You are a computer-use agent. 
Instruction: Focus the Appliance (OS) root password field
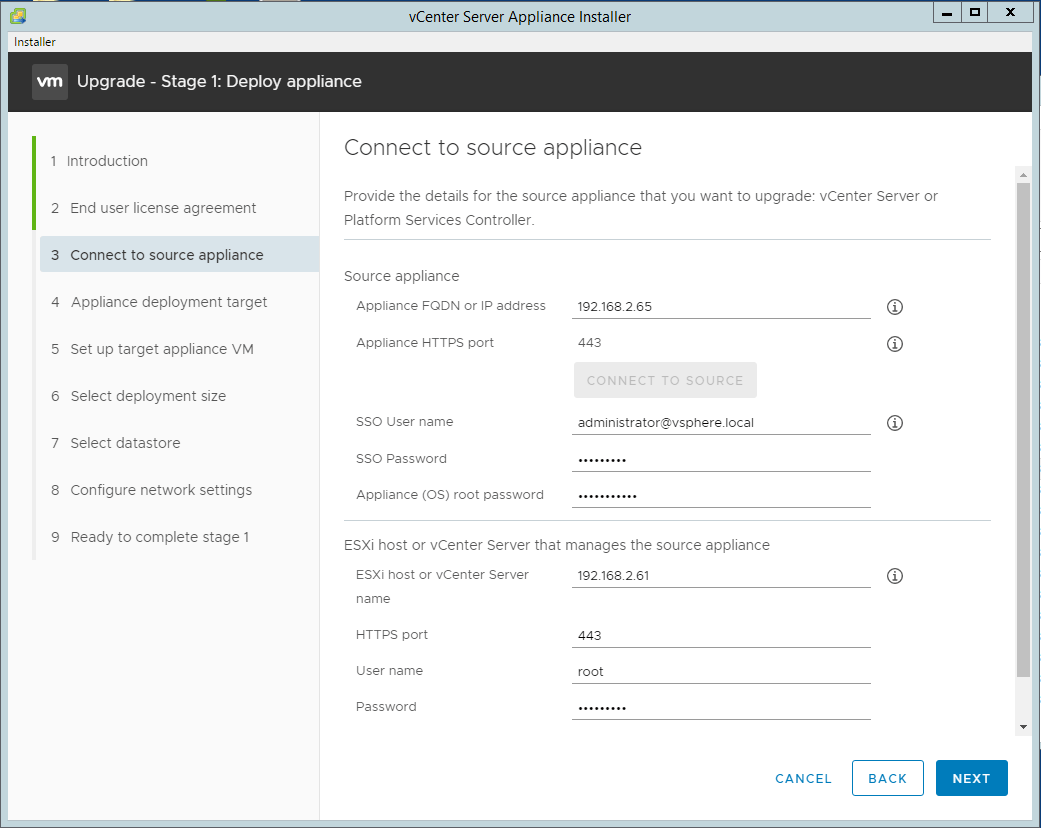click(721, 495)
